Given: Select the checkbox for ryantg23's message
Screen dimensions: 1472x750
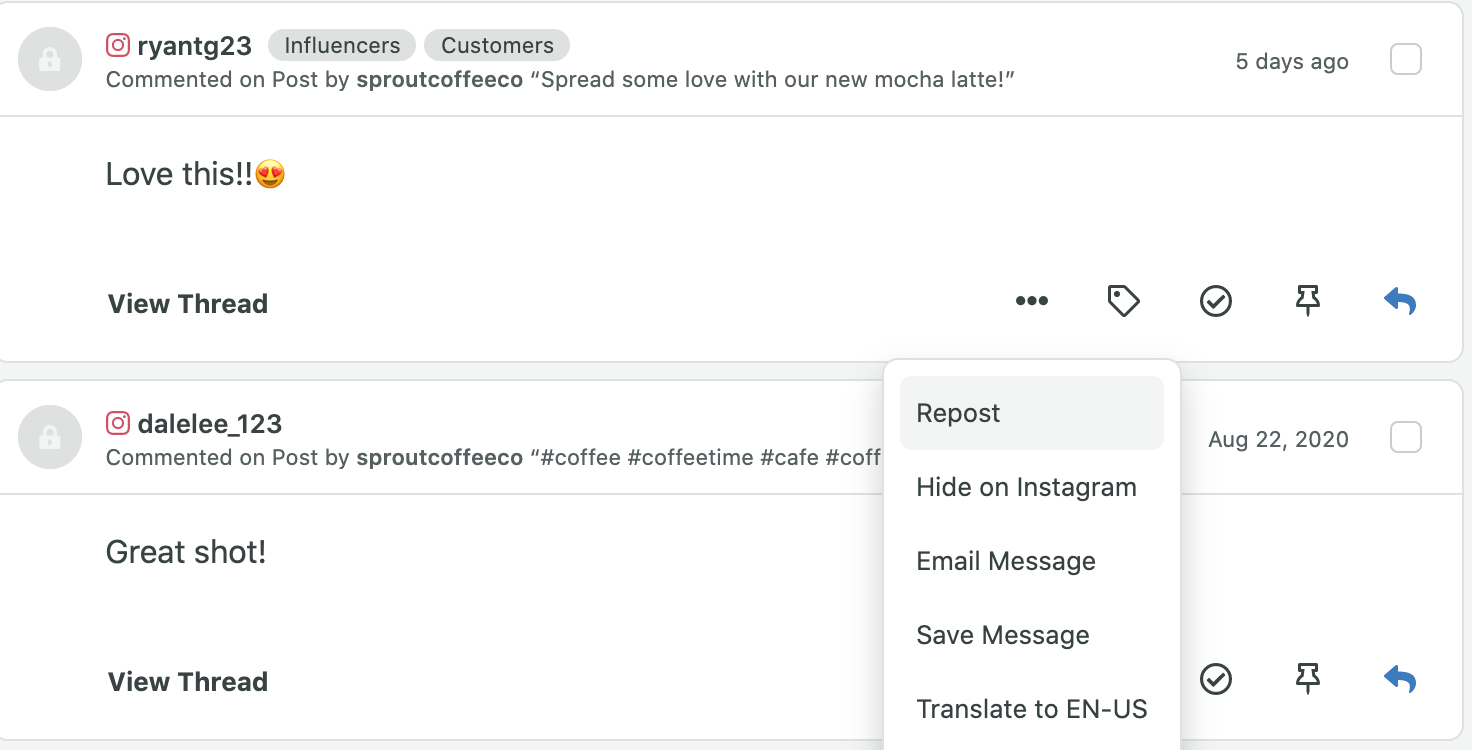Looking at the screenshot, I should coord(1405,60).
